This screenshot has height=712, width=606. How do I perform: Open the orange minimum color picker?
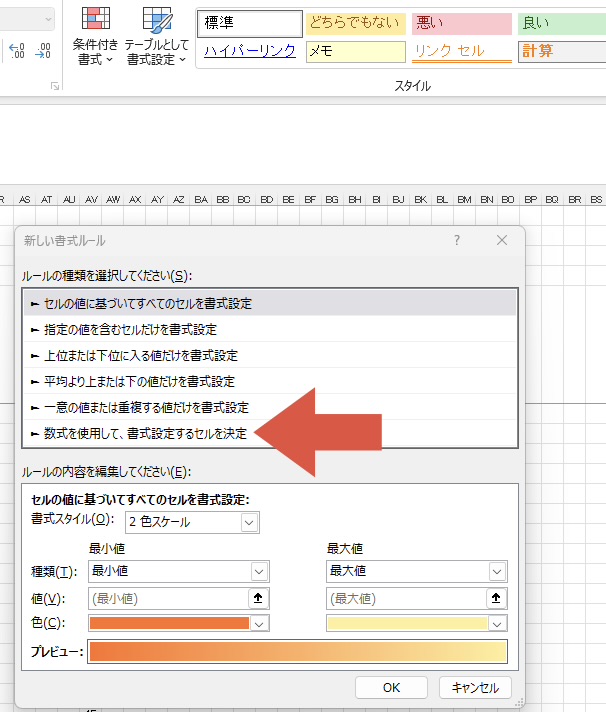click(x=179, y=624)
